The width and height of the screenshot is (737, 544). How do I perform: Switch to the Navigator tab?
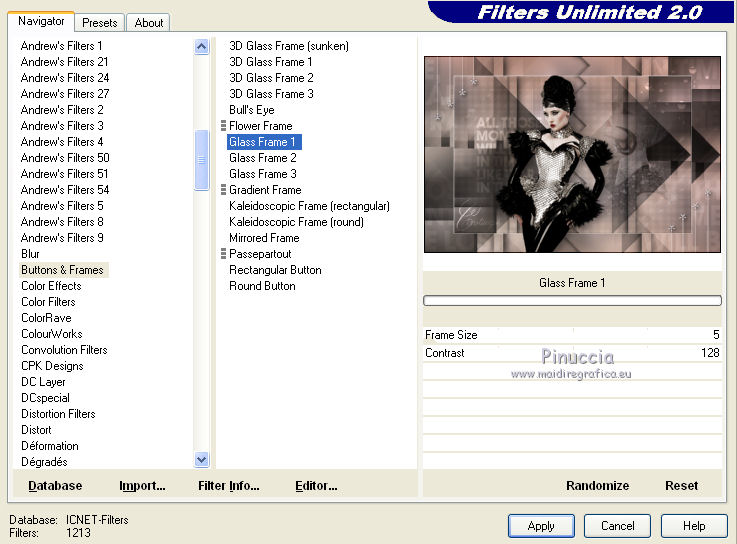pyautogui.click(x=41, y=21)
